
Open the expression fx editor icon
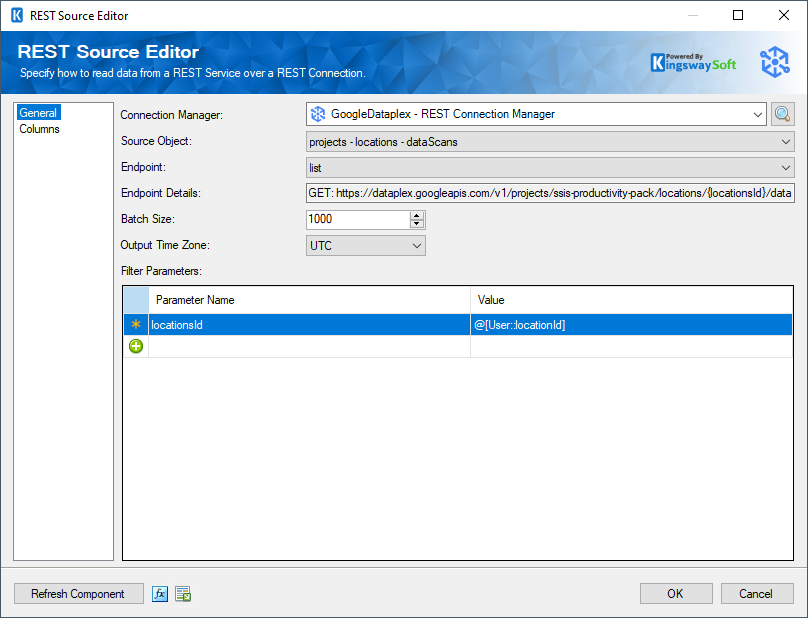coord(160,594)
